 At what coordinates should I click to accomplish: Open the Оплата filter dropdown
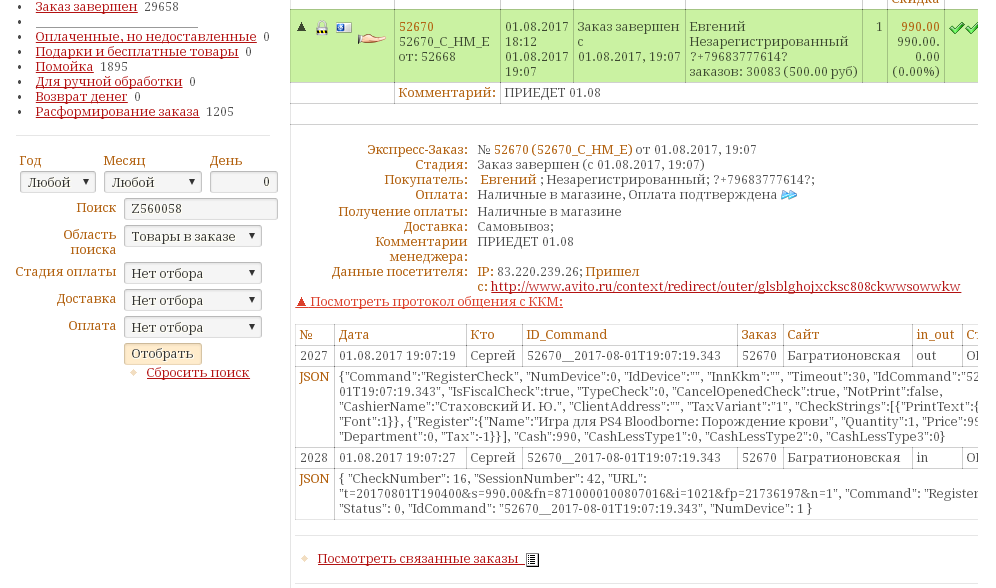click(193, 327)
